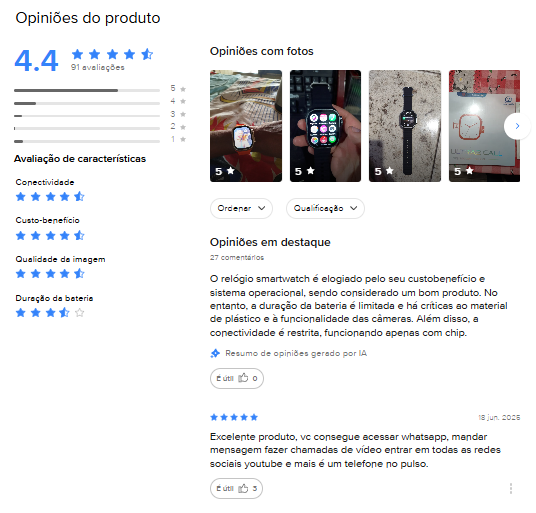The width and height of the screenshot is (536, 513).
Task: Open the watch-on-granite review photo
Action: [405, 126]
